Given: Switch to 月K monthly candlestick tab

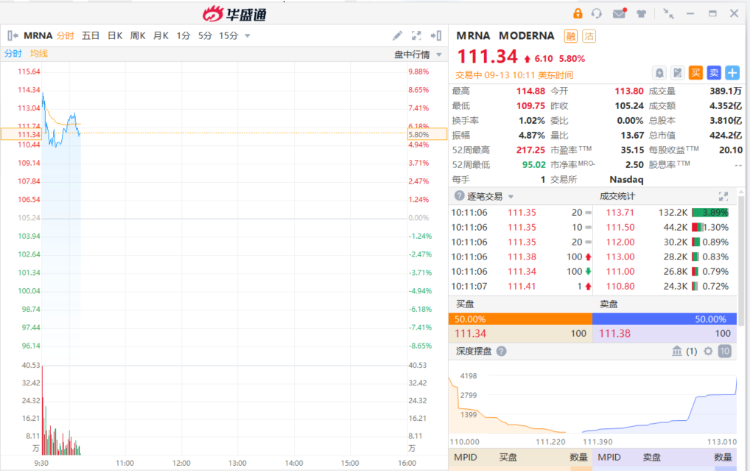Looking at the screenshot, I should click(x=161, y=35).
